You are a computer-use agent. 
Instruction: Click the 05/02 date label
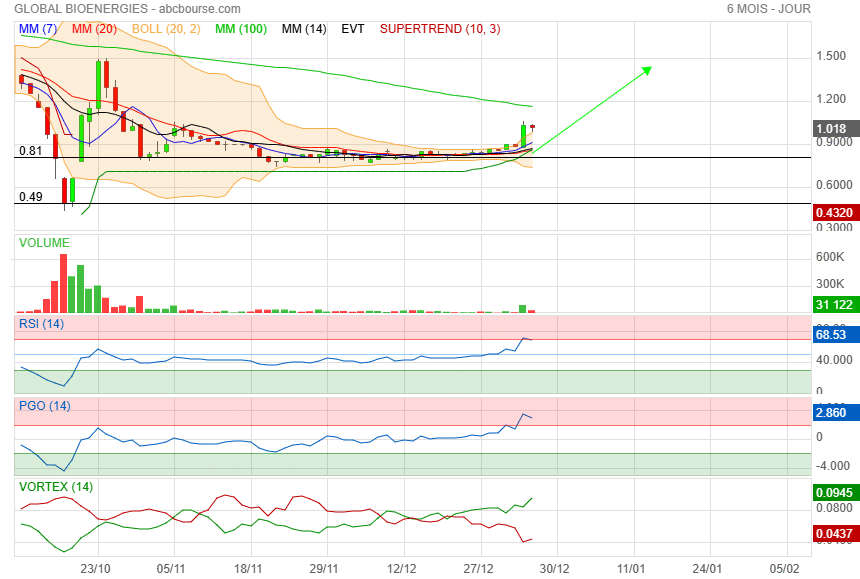[784, 569]
